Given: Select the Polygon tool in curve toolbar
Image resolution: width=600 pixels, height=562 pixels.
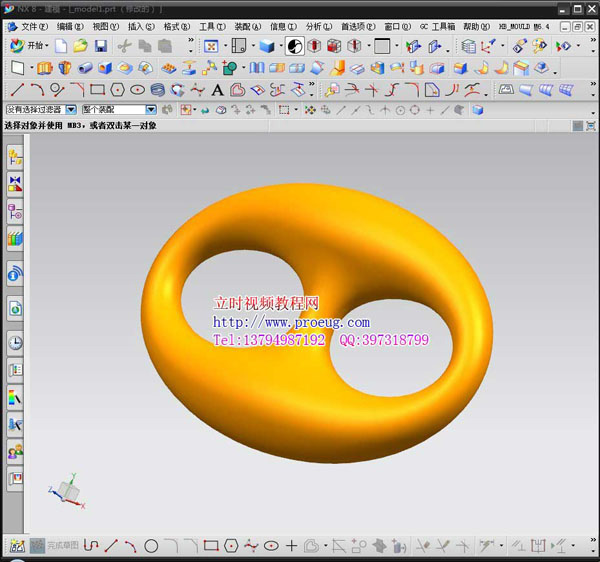Looking at the screenshot, I should pyautogui.click(x=117, y=90).
